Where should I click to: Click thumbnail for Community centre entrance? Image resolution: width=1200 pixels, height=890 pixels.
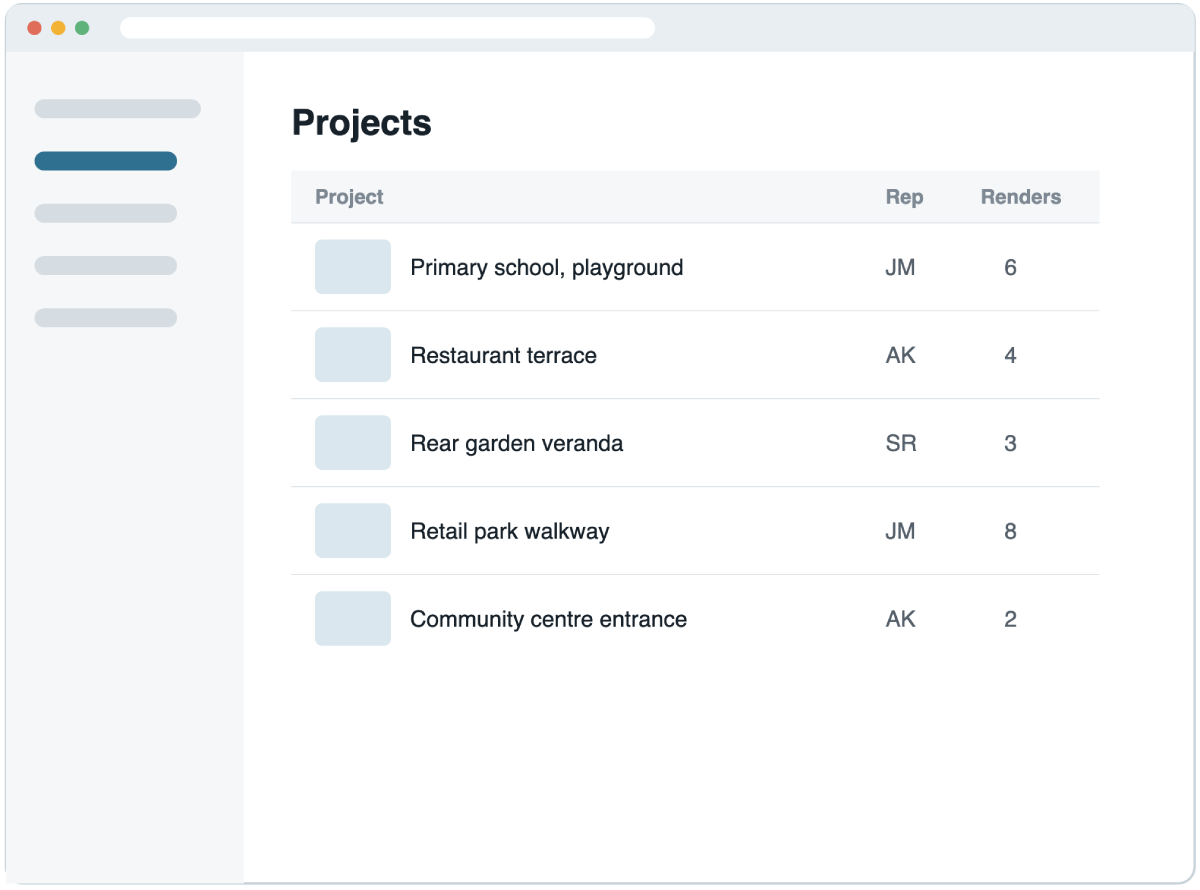click(353, 619)
